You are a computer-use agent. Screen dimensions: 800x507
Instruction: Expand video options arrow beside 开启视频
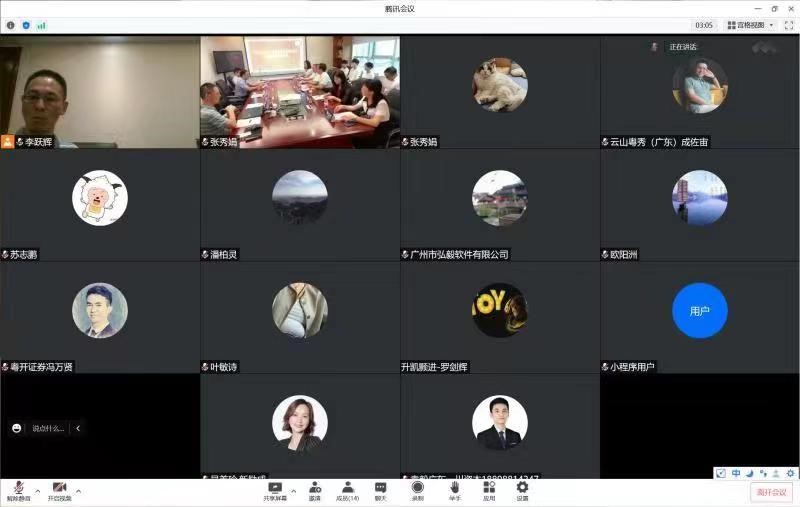[78, 491]
